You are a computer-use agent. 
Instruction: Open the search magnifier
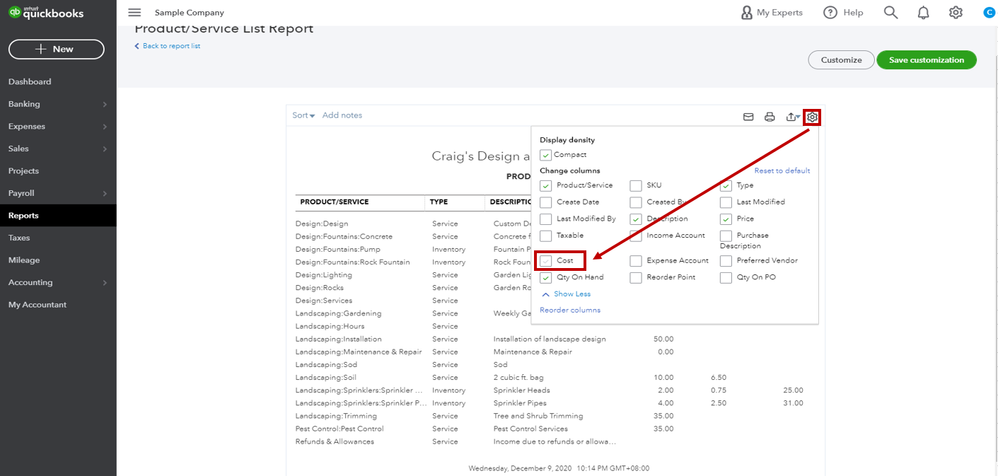point(891,13)
